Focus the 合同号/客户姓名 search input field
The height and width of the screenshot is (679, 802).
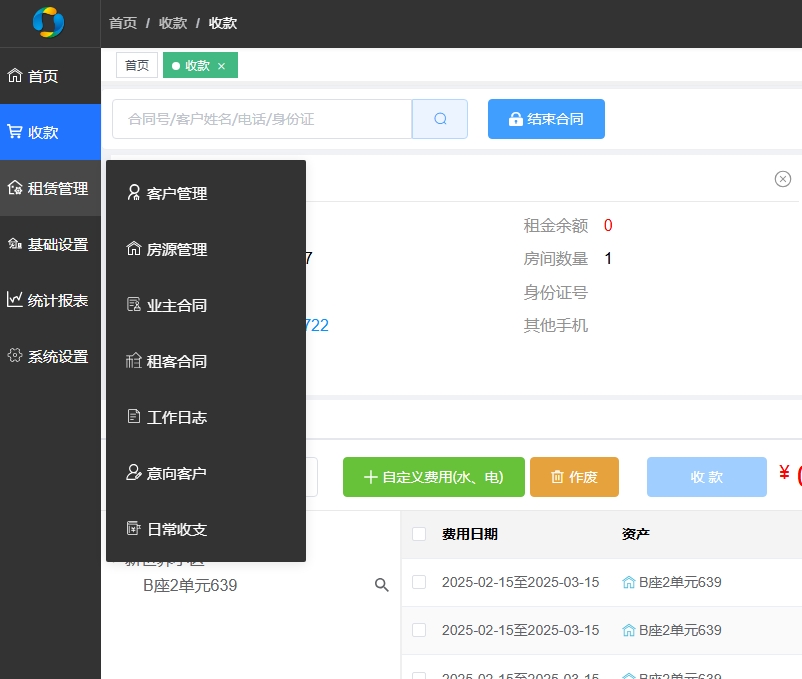point(262,119)
